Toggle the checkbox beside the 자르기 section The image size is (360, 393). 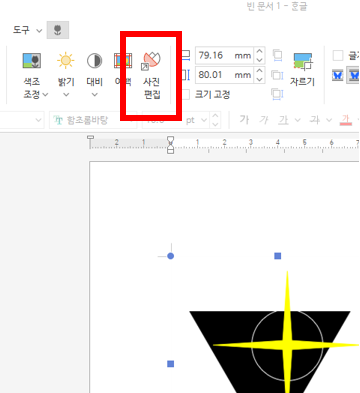(x=338, y=56)
